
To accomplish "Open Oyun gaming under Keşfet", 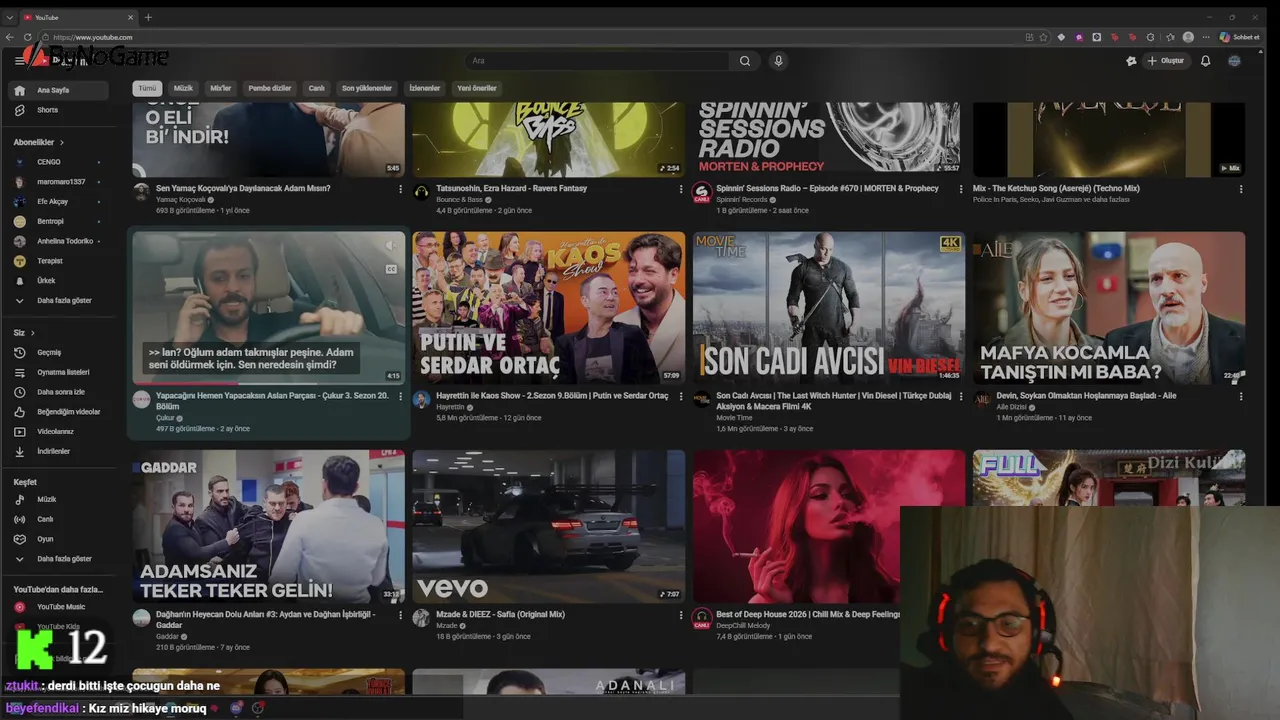I will 59,539.
